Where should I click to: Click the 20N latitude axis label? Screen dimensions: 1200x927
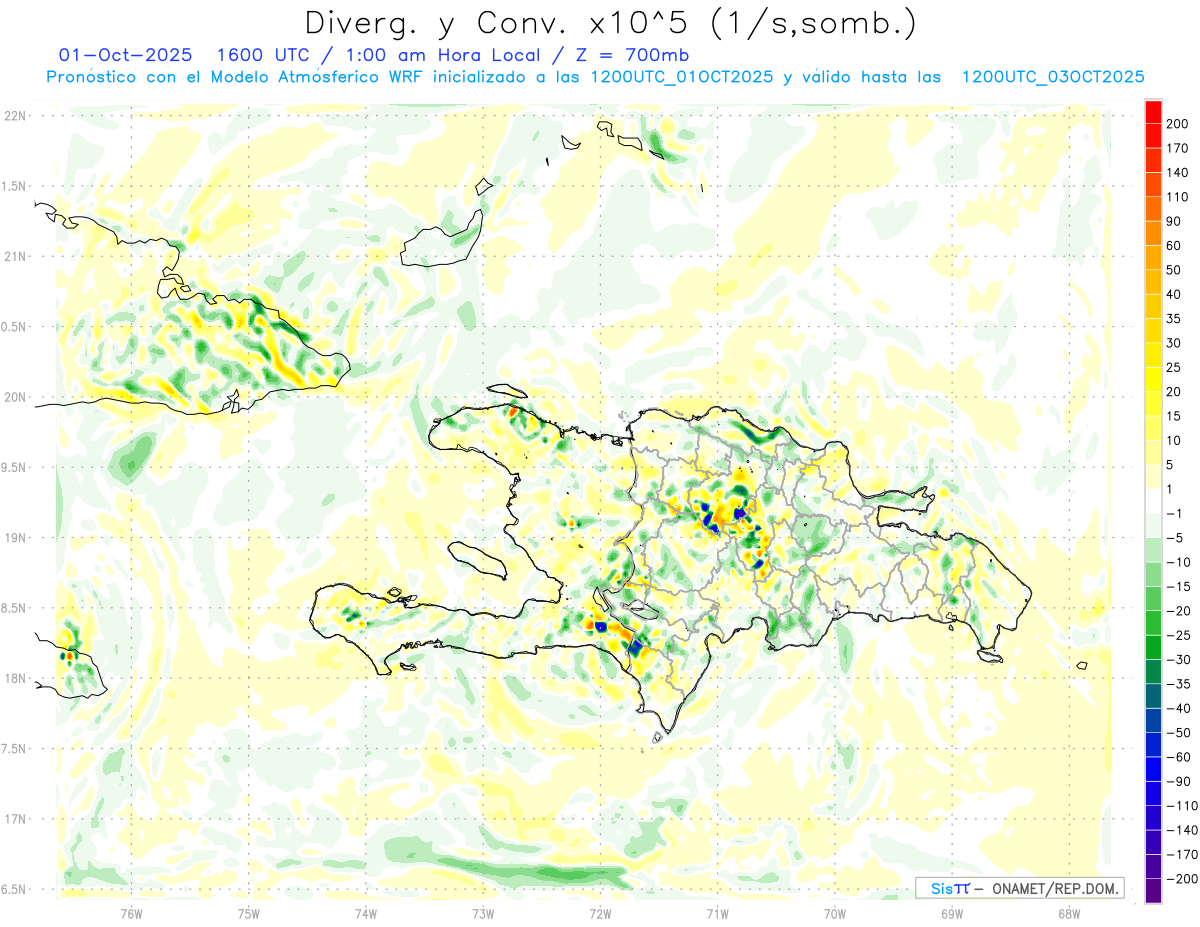15,397
